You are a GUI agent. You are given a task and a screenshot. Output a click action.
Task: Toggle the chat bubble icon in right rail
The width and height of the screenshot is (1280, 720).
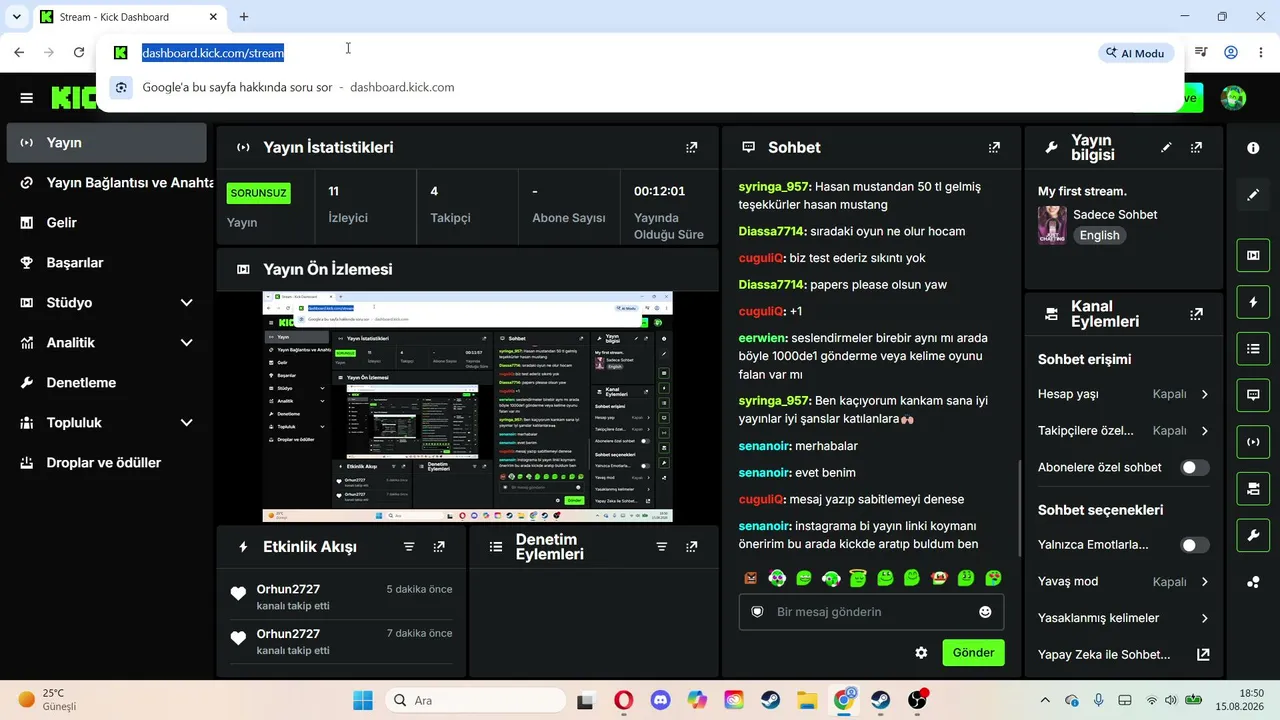[x=1253, y=395]
